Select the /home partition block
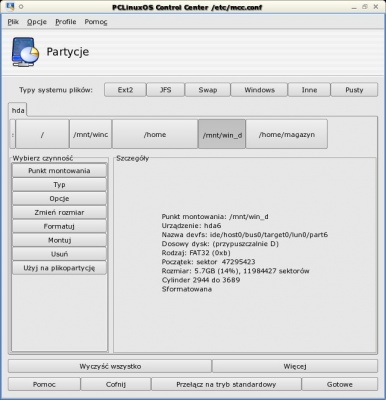Screen dimensions: 386x400 (155, 134)
